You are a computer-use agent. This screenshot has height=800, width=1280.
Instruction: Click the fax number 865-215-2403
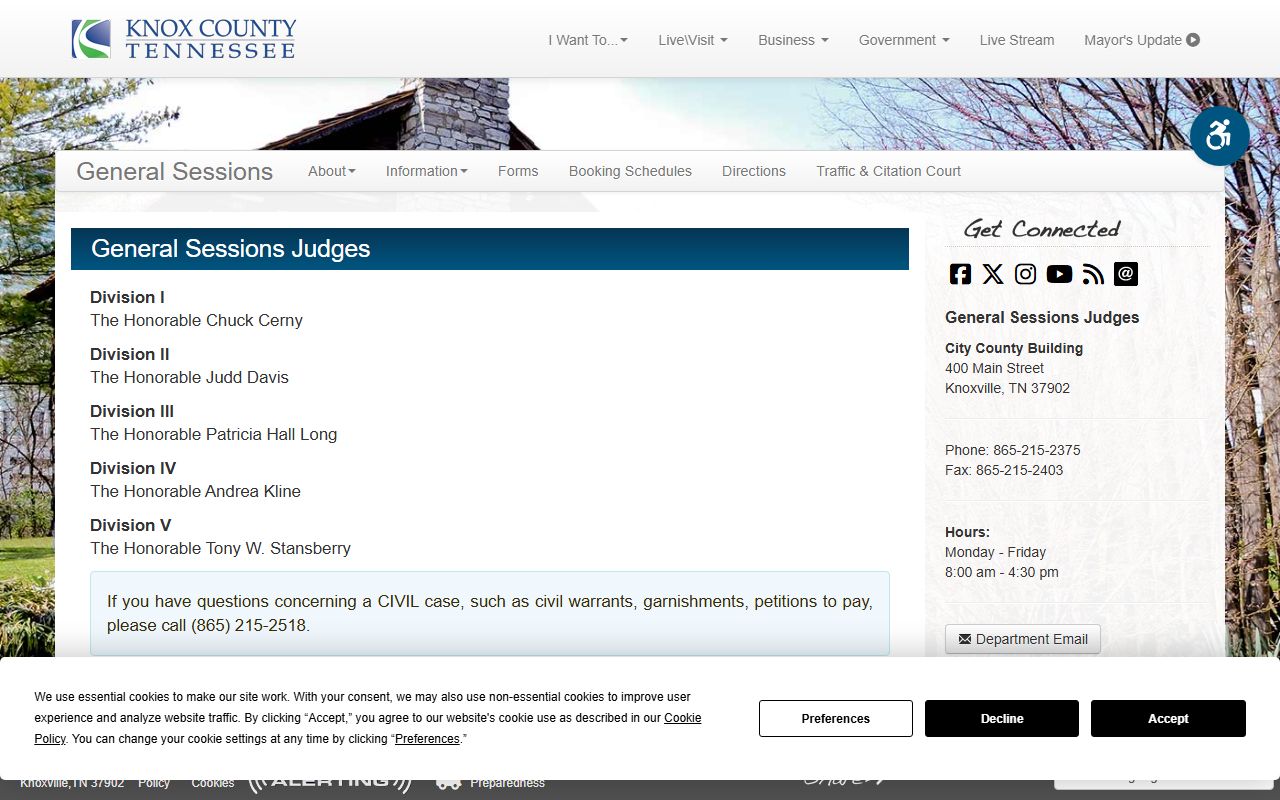[x=1019, y=470]
